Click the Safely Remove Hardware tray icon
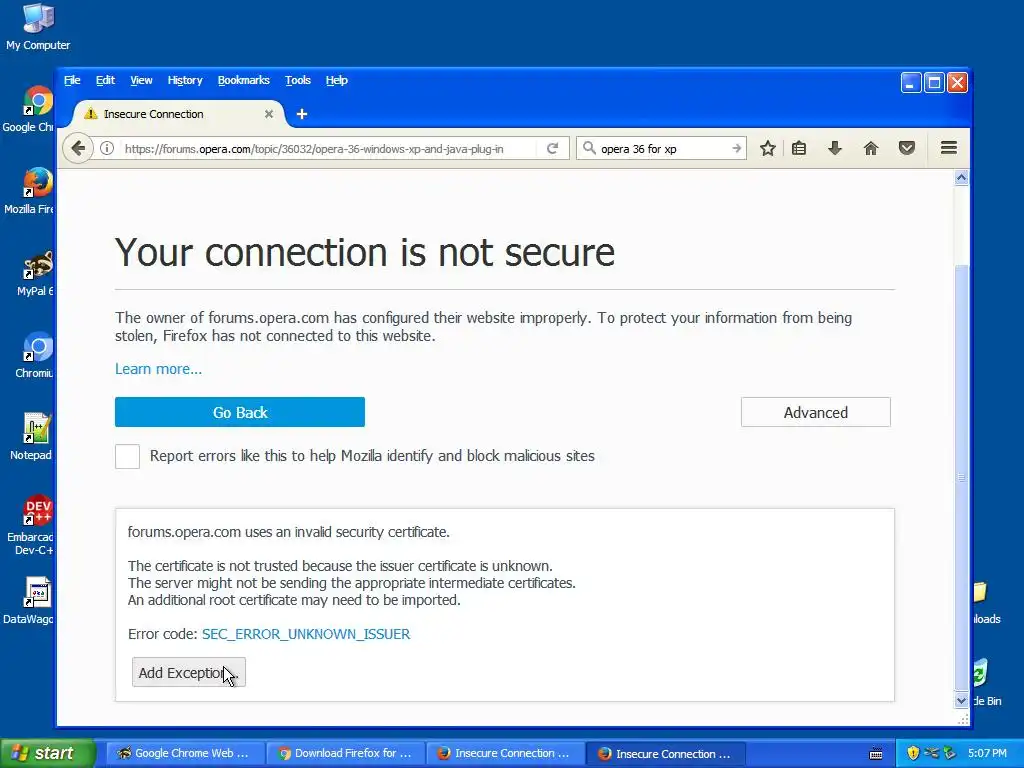Screen dimensions: 1024x768 coord(950,753)
